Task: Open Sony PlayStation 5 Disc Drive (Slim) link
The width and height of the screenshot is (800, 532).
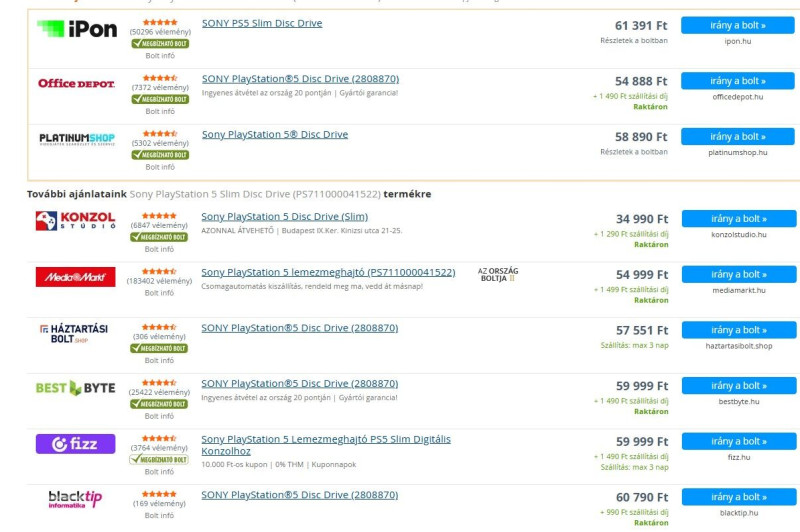Action: pos(285,216)
